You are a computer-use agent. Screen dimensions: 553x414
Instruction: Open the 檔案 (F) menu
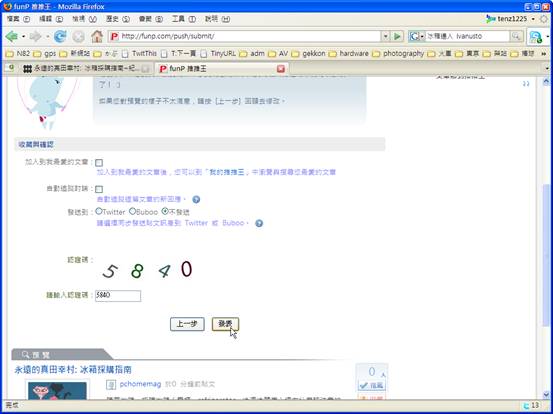[x=18, y=19]
